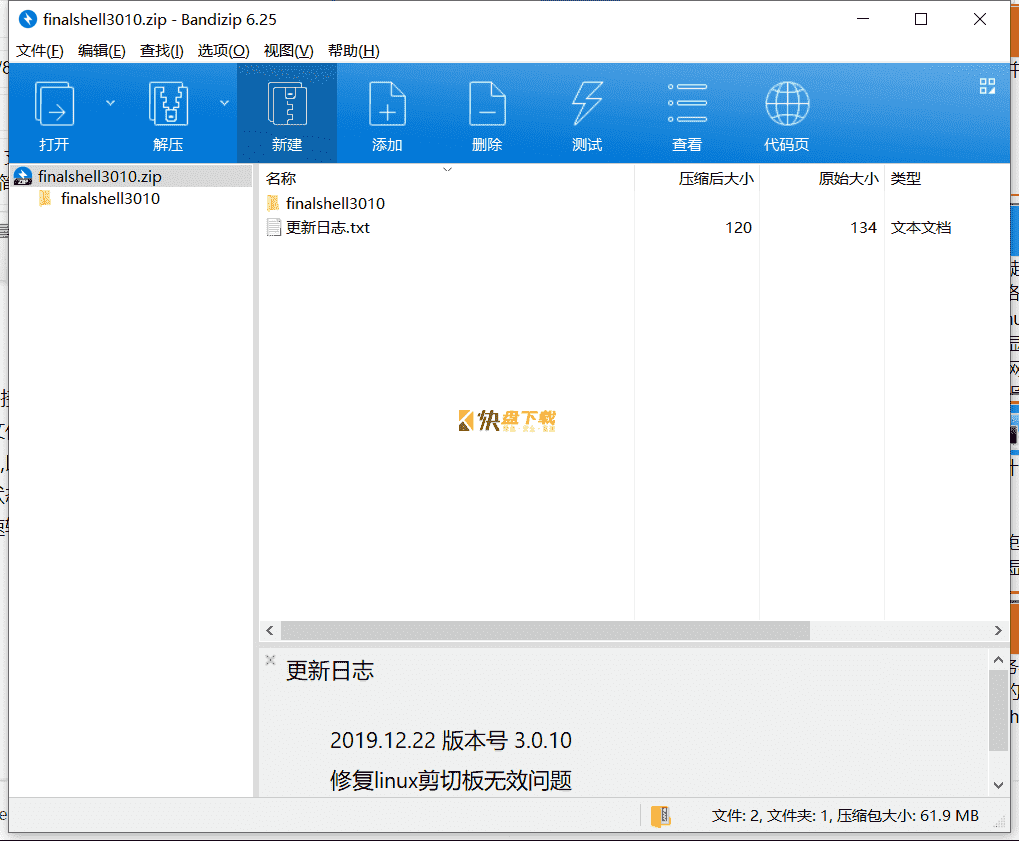Open the Options (选项) menu

coord(223,51)
